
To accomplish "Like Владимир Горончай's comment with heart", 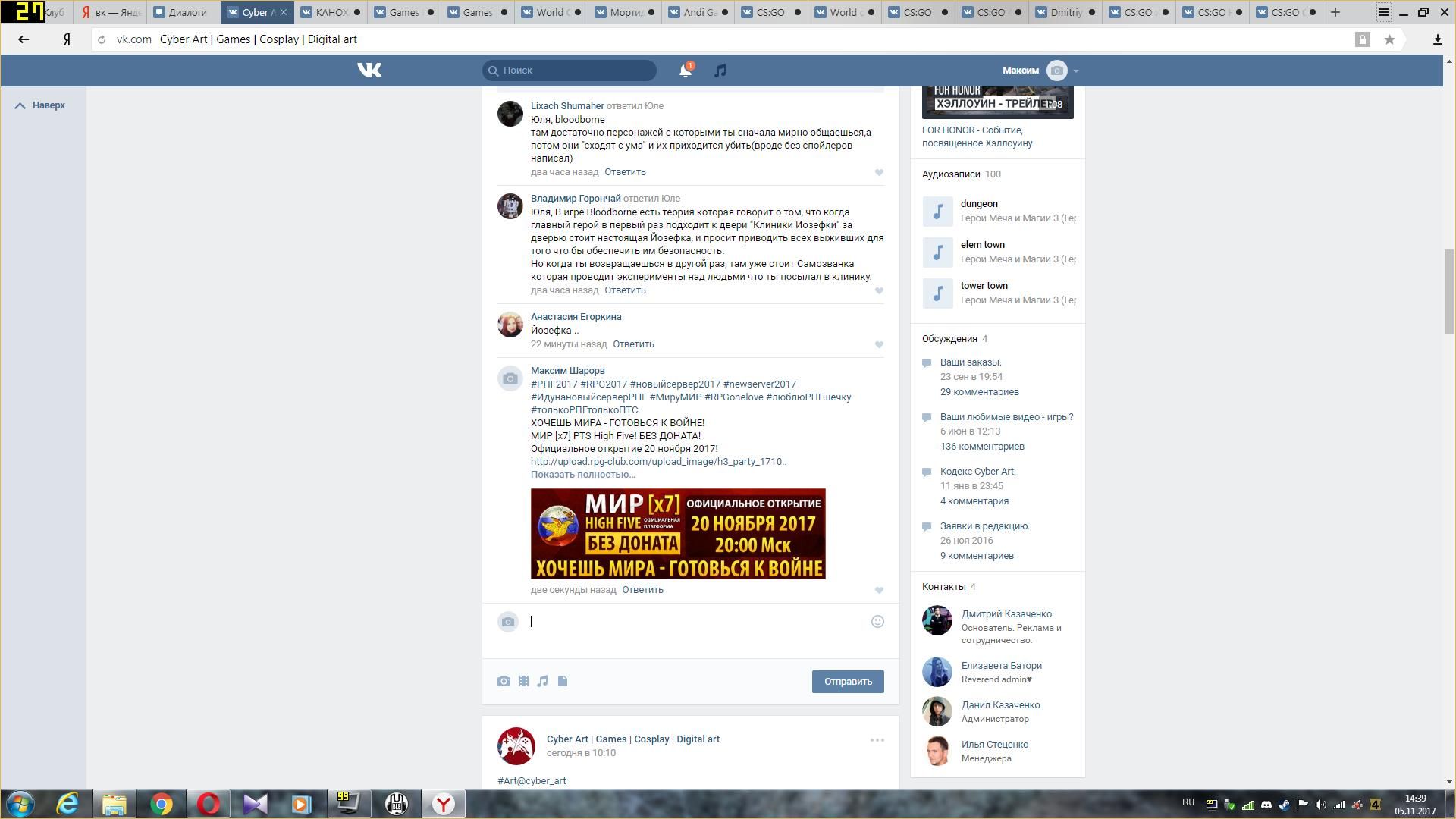I will pos(879,290).
